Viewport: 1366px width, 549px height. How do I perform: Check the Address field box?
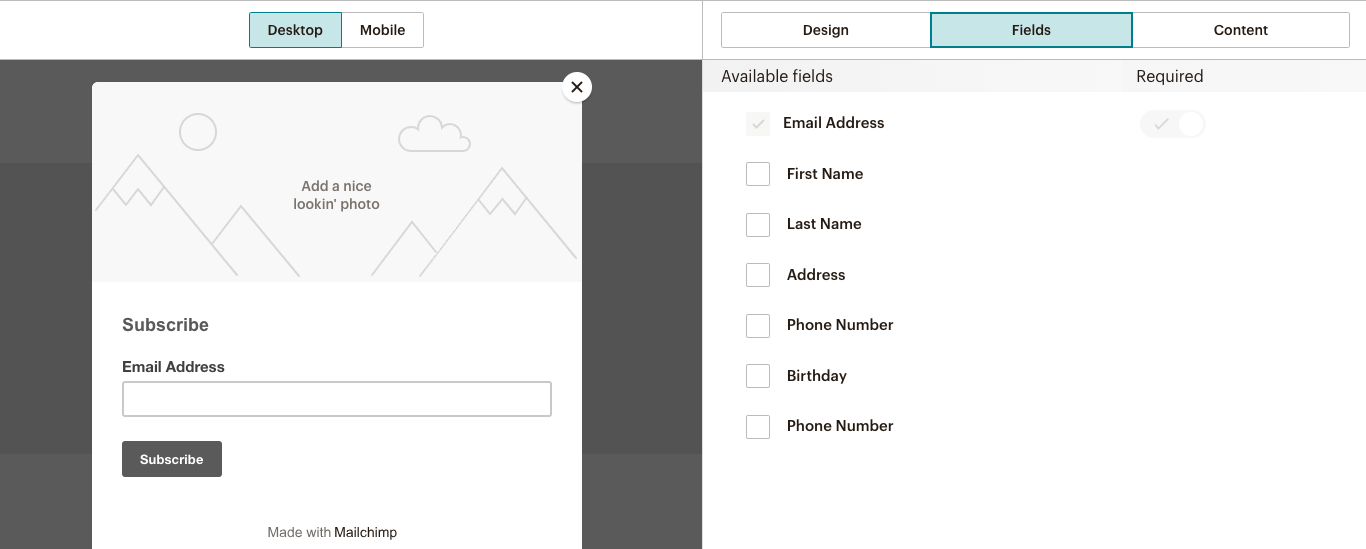point(758,275)
